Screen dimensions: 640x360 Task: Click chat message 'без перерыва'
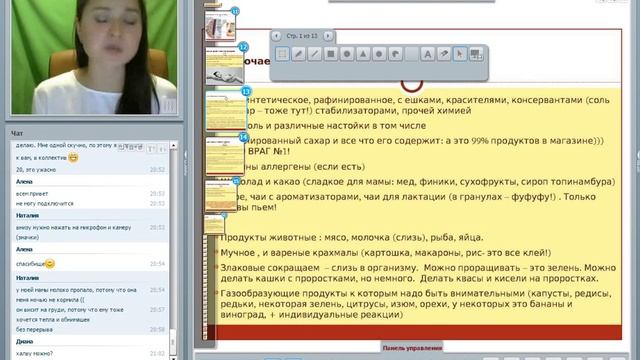(x=34, y=329)
